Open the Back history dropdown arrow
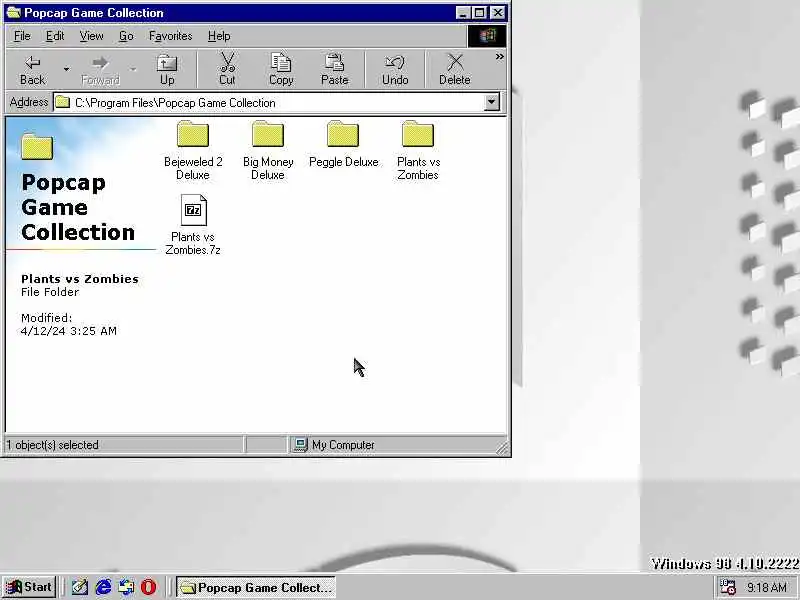The image size is (800, 600). [66, 70]
